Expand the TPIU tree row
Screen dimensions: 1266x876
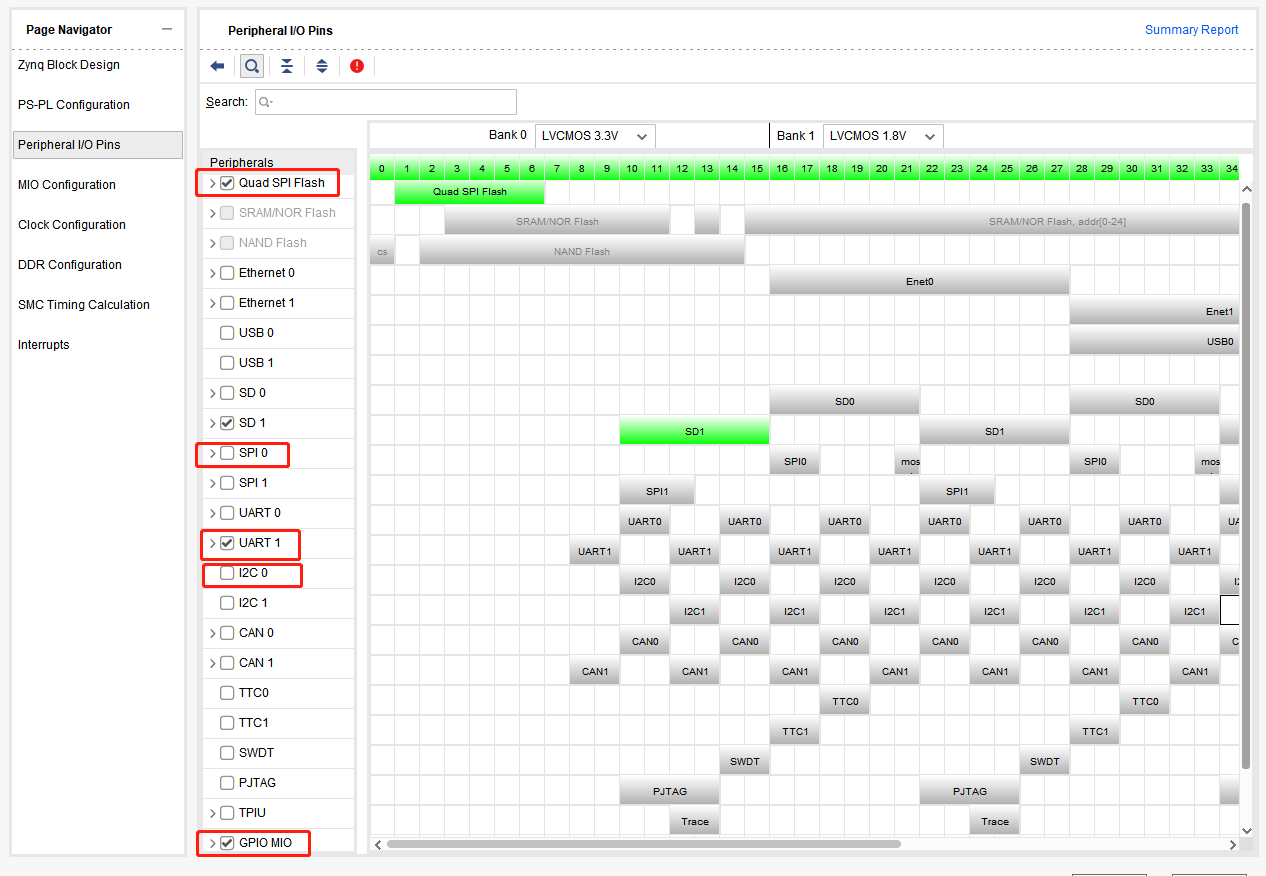(212, 813)
